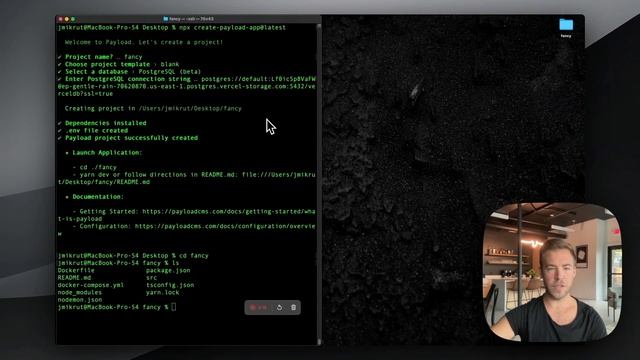Click 'Dependencies installed' status line
Screen dimensions: 640x360
tap(102, 123)
